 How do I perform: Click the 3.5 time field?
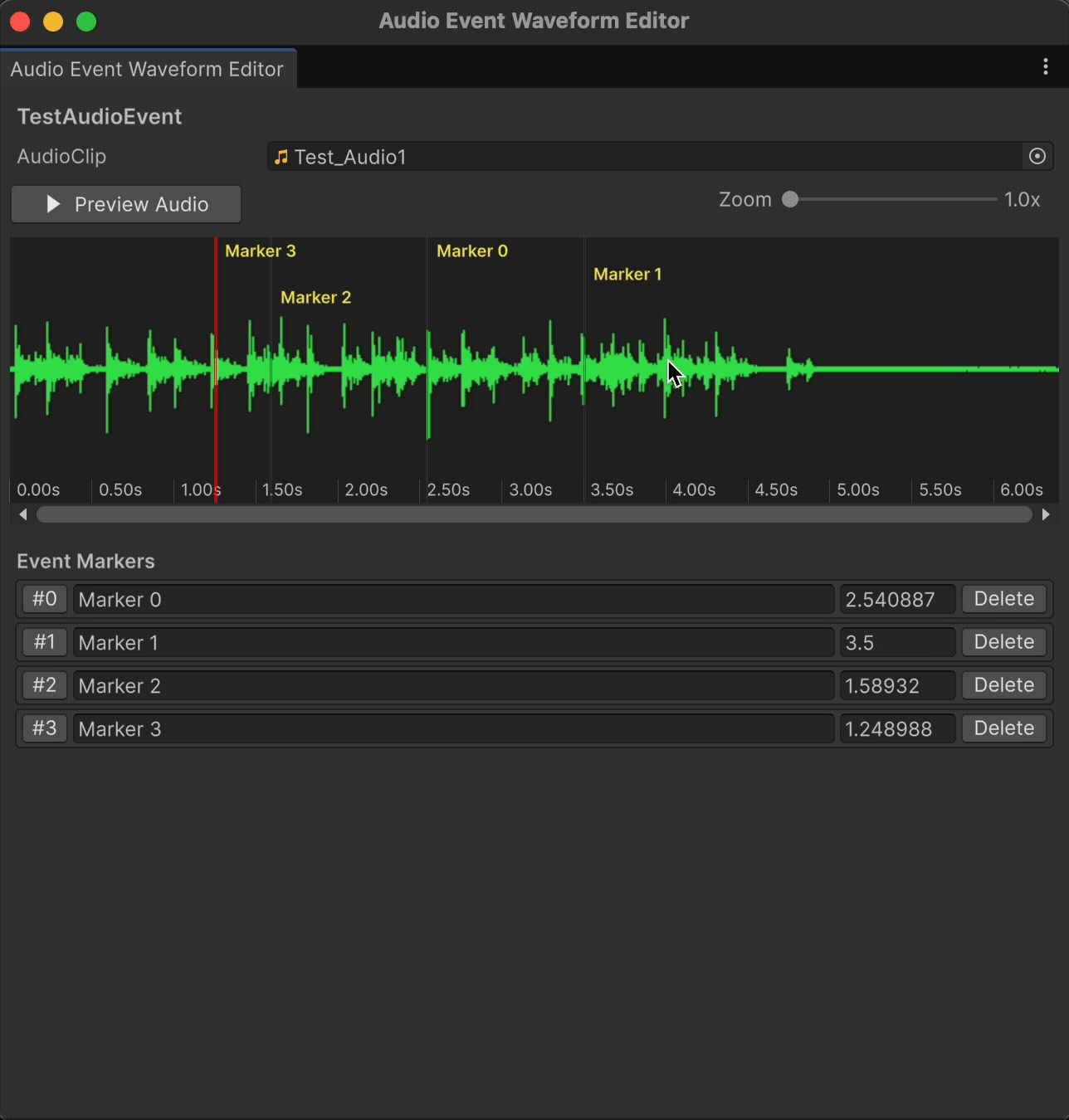pyautogui.click(x=898, y=642)
